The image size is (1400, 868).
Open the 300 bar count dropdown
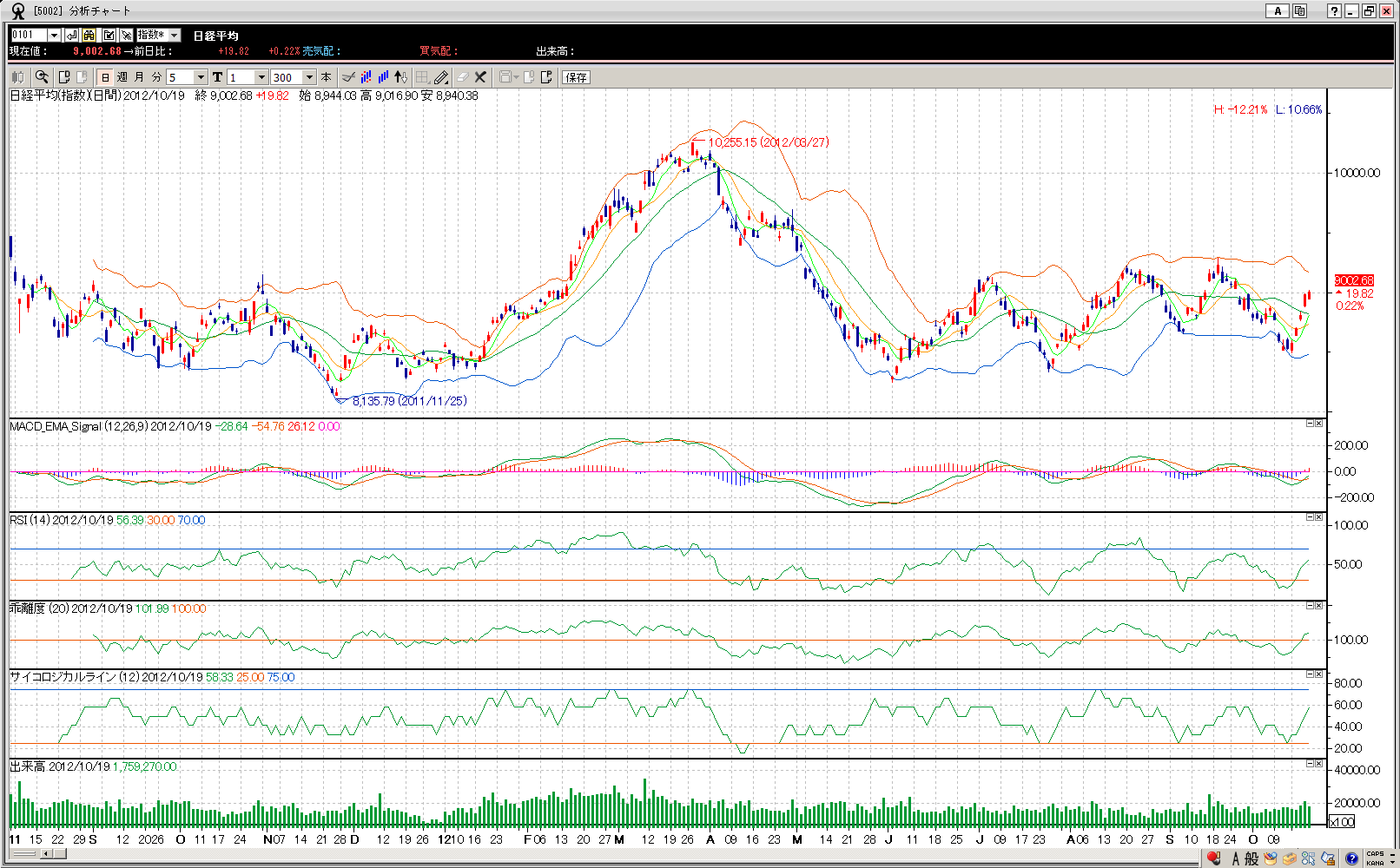[309, 77]
